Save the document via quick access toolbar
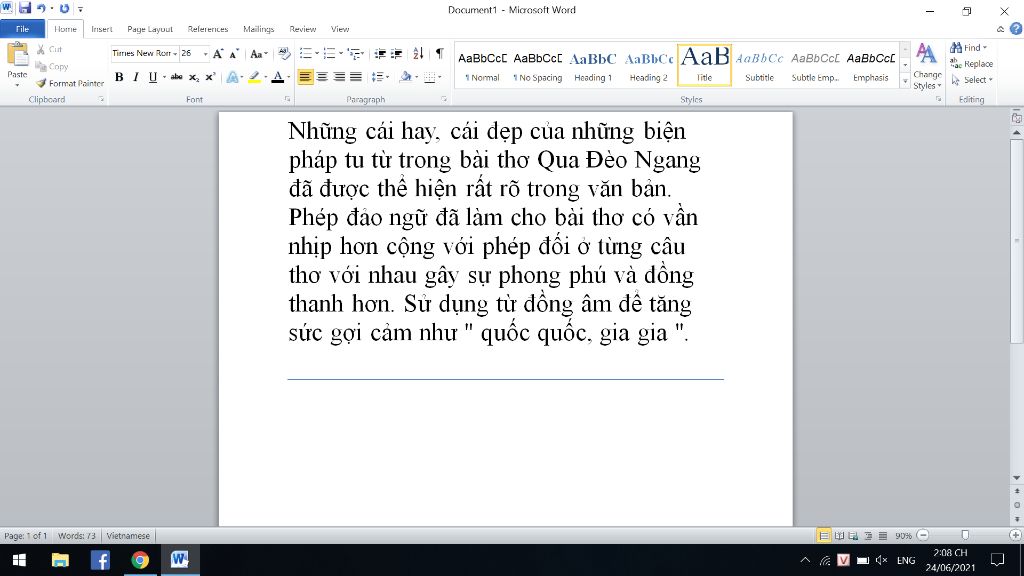This screenshot has width=1024, height=576. pyautogui.click(x=25, y=8)
